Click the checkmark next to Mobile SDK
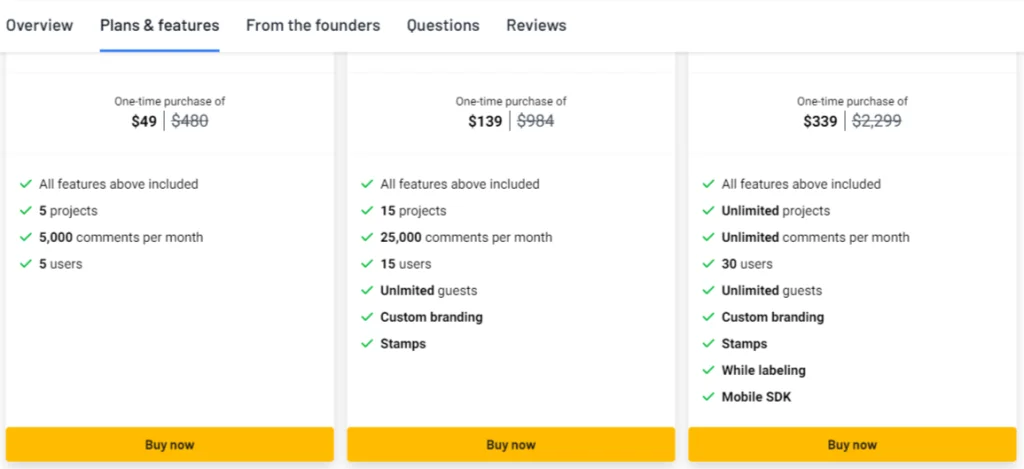This screenshot has height=469, width=1024. point(709,397)
